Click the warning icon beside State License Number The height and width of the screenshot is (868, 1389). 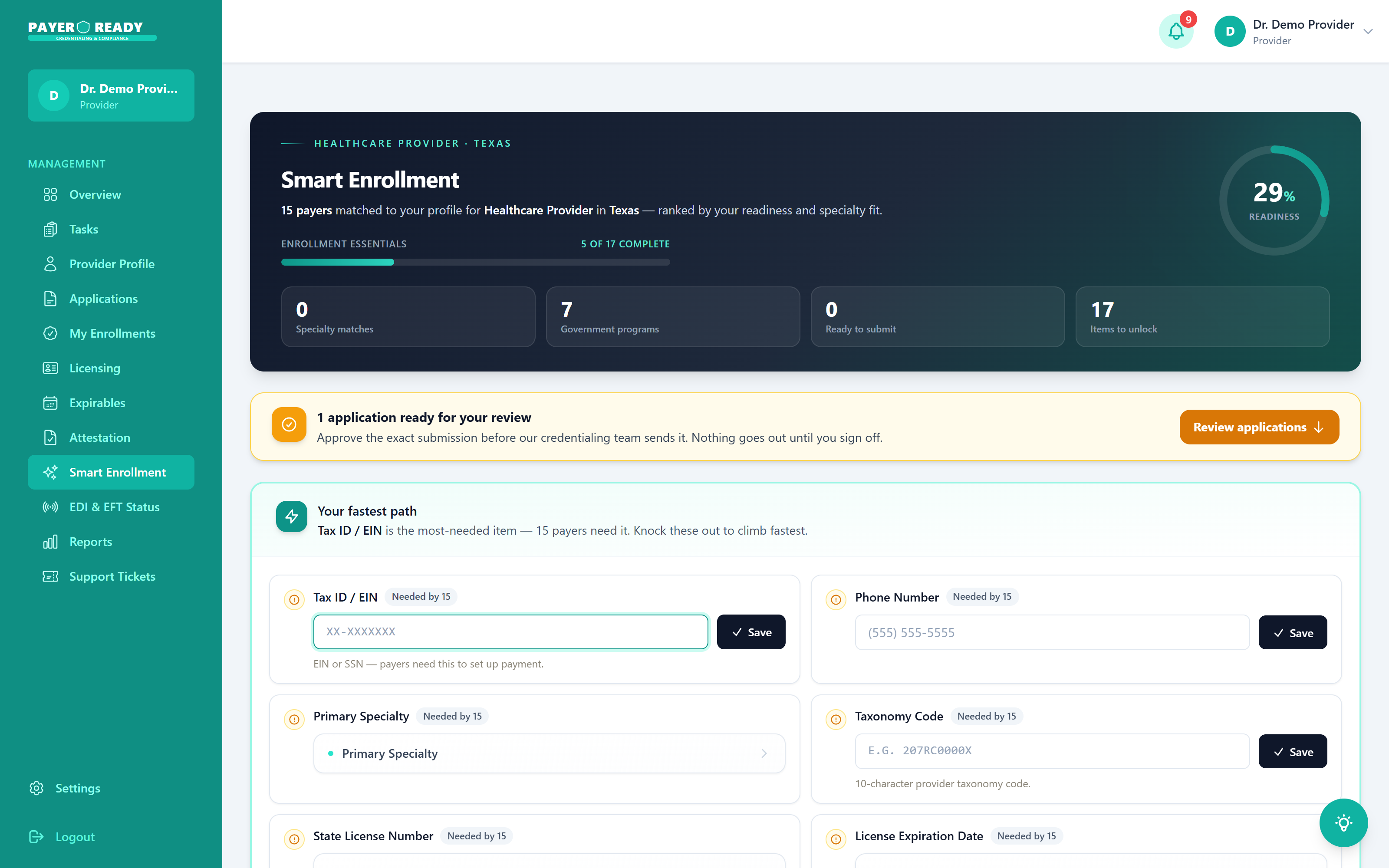coord(294,839)
